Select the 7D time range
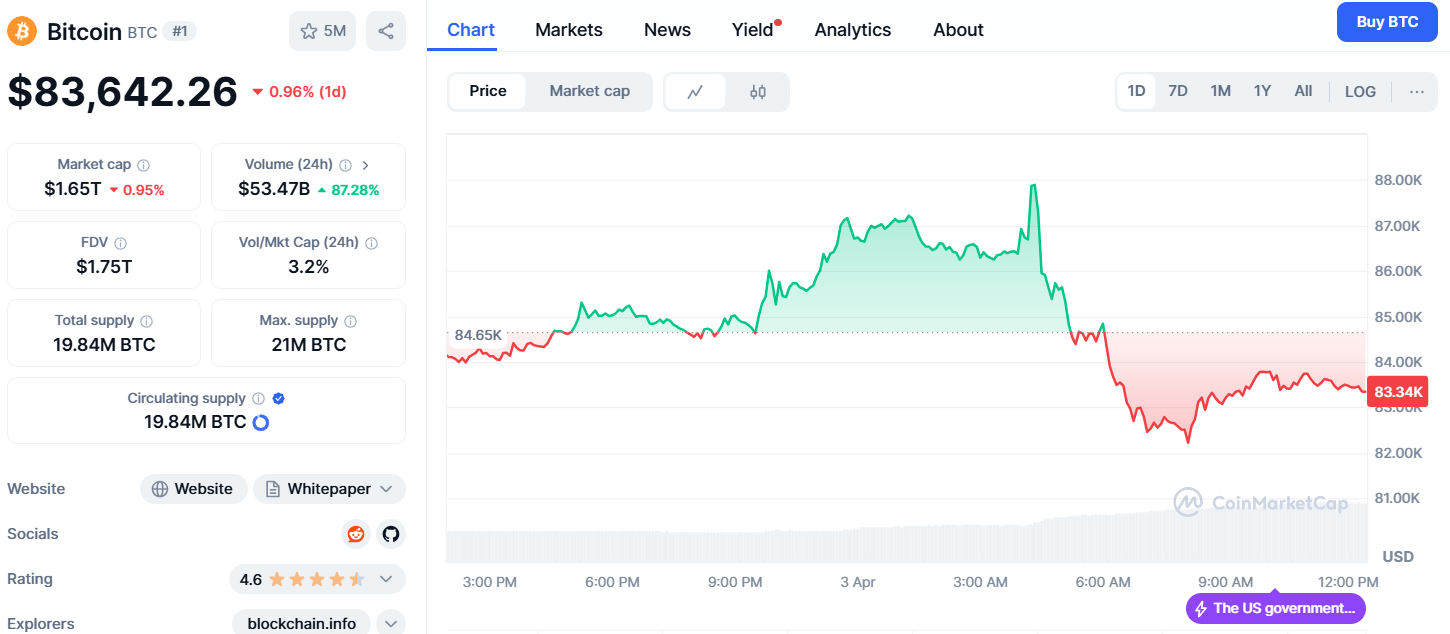 point(1178,91)
